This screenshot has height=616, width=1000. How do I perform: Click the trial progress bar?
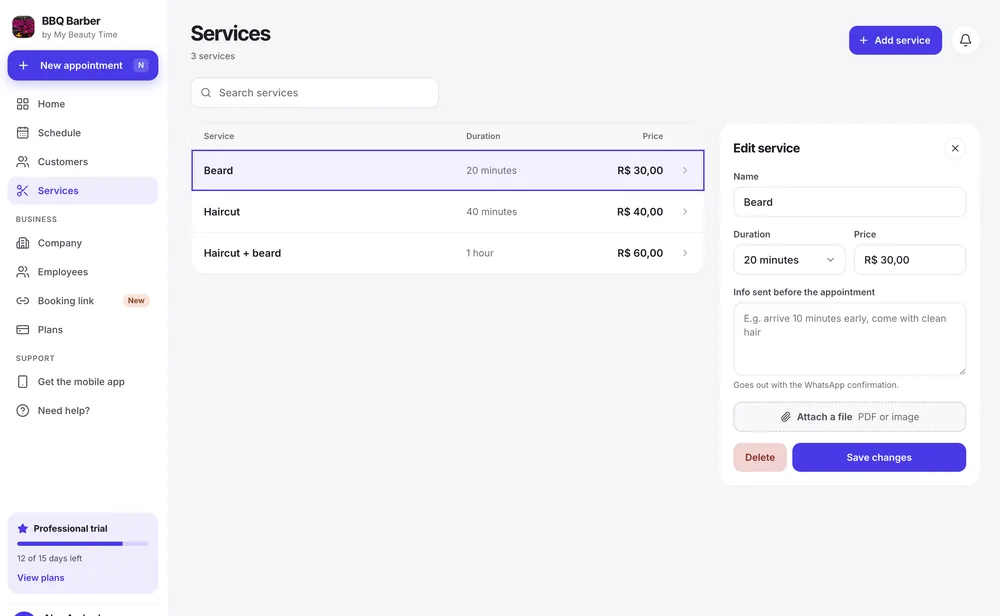(x=83, y=544)
